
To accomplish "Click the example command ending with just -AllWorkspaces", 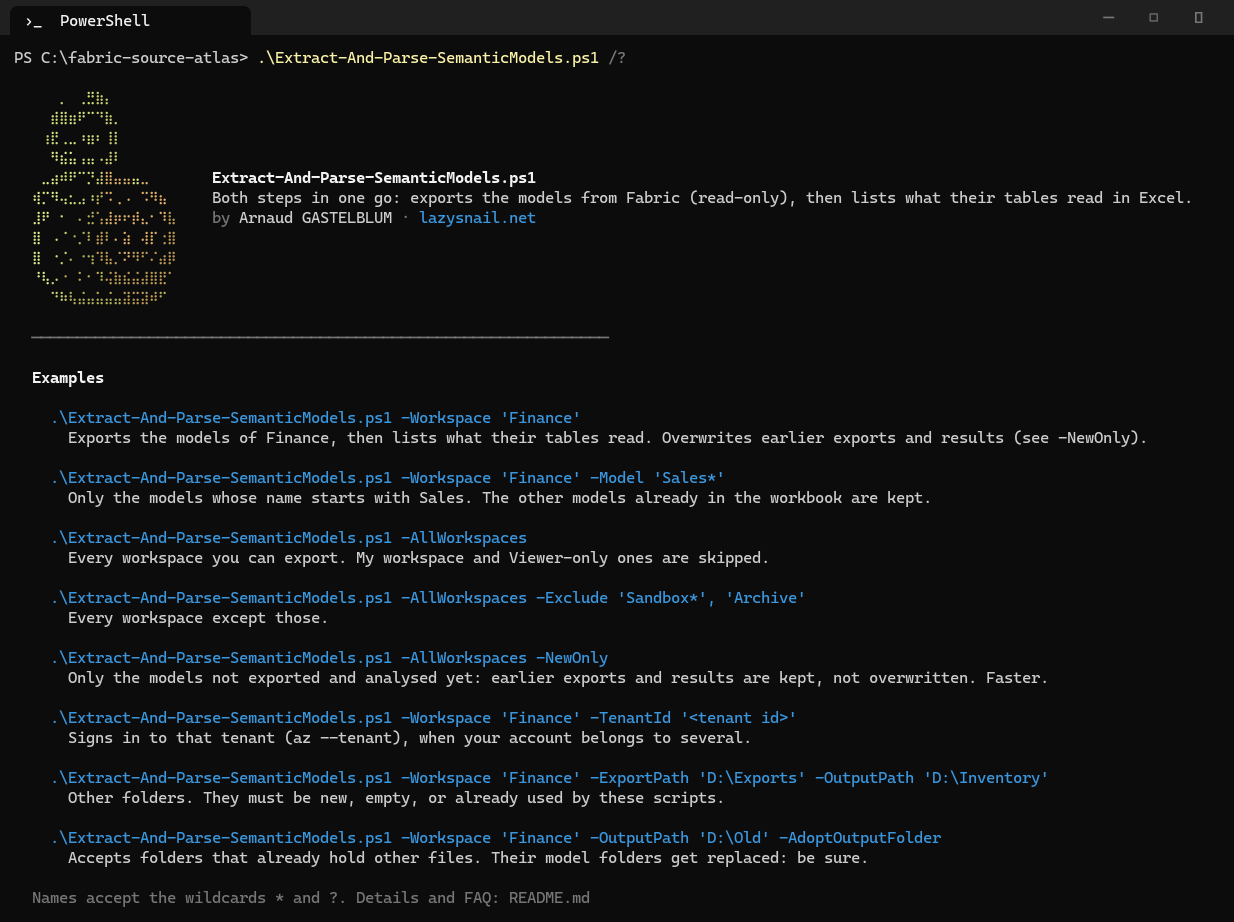I will pyautogui.click(x=289, y=538).
